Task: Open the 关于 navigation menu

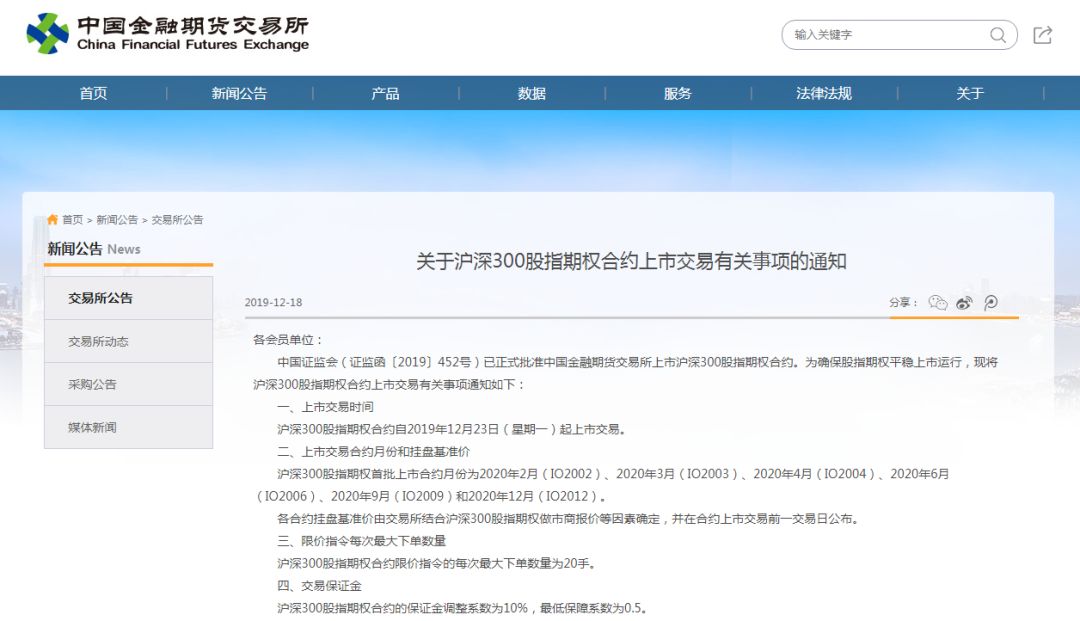Action: (x=969, y=93)
